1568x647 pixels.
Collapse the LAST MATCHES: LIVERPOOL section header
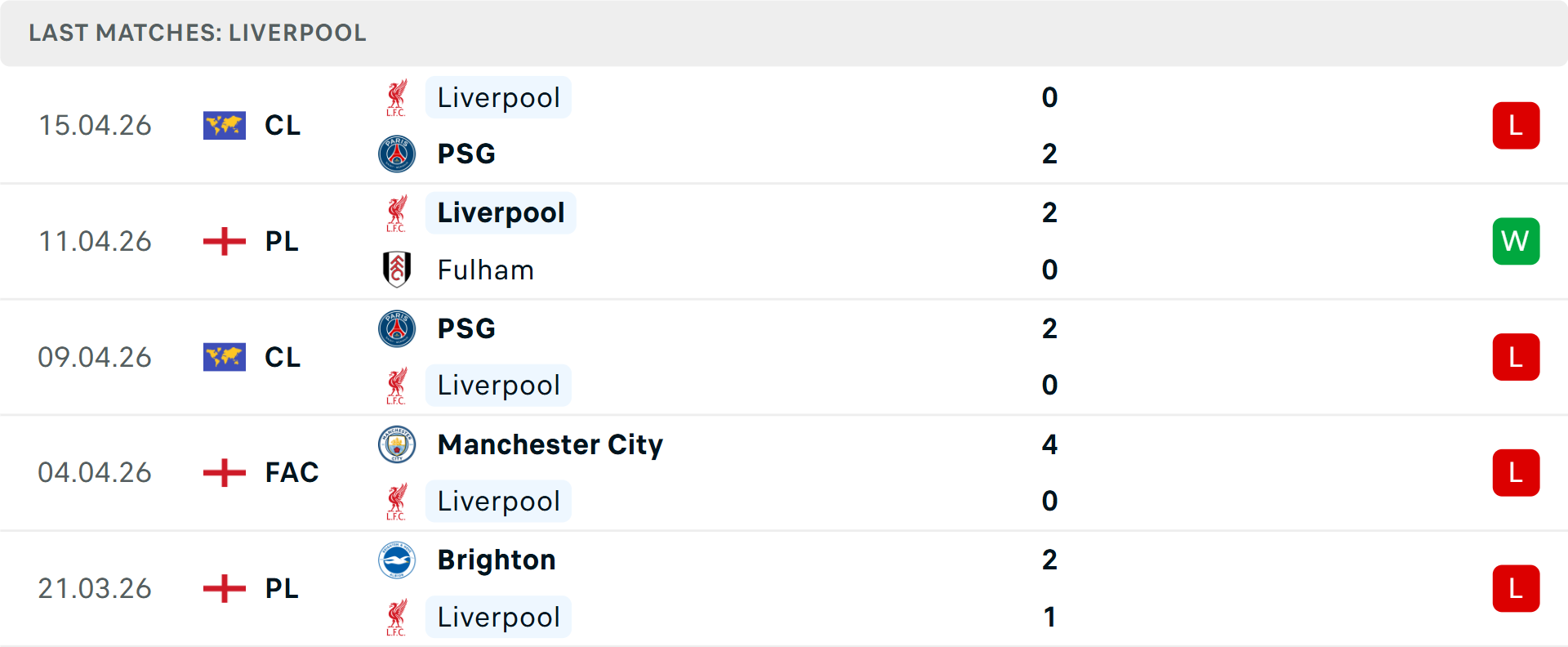pos(196,33)
